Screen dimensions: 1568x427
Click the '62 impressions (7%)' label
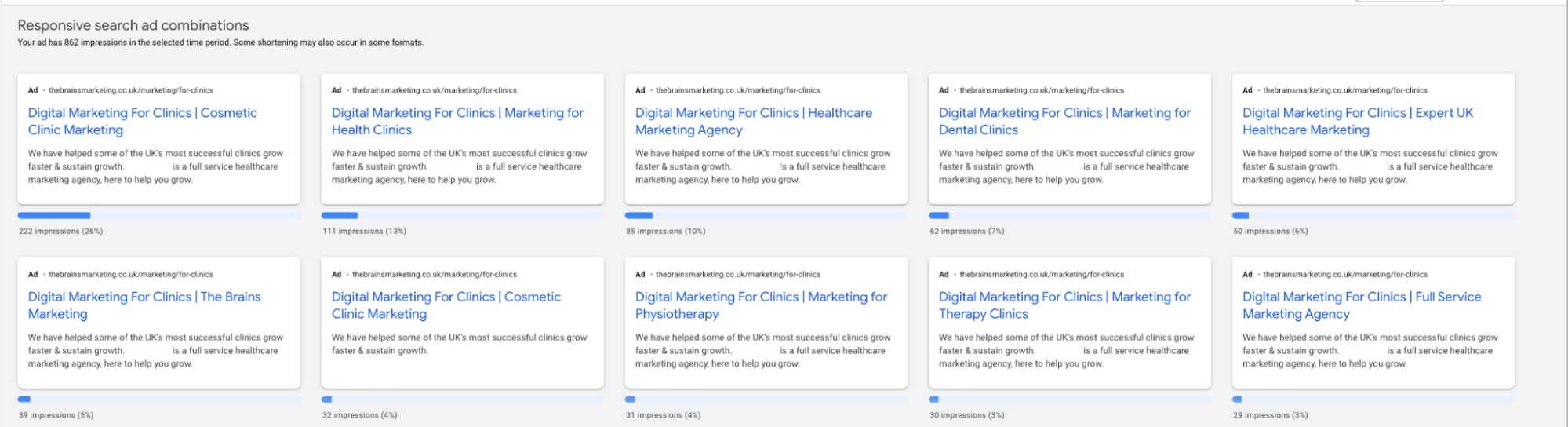(966, 232)
